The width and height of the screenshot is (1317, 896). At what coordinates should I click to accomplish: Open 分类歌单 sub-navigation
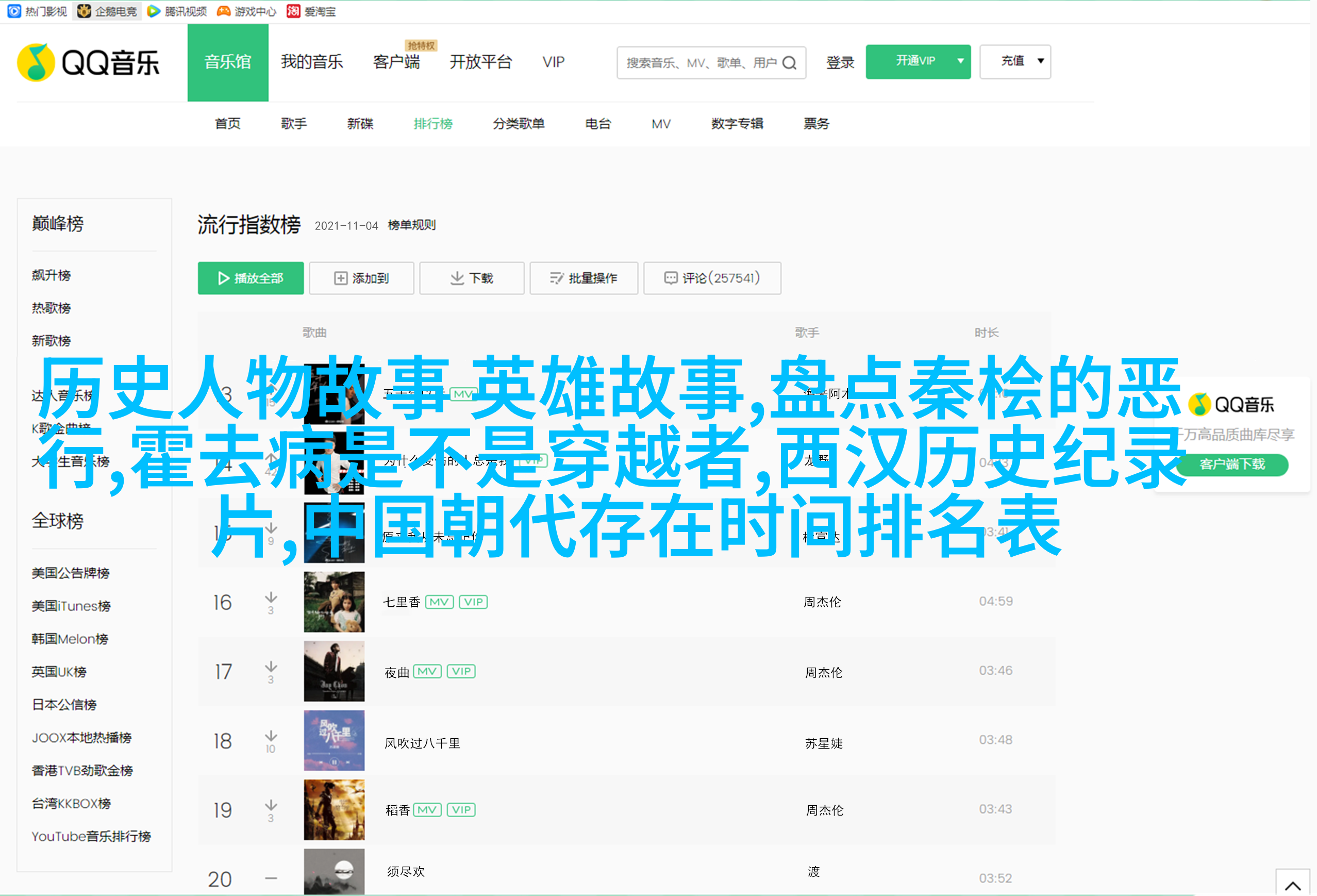(x=519, y=124)
